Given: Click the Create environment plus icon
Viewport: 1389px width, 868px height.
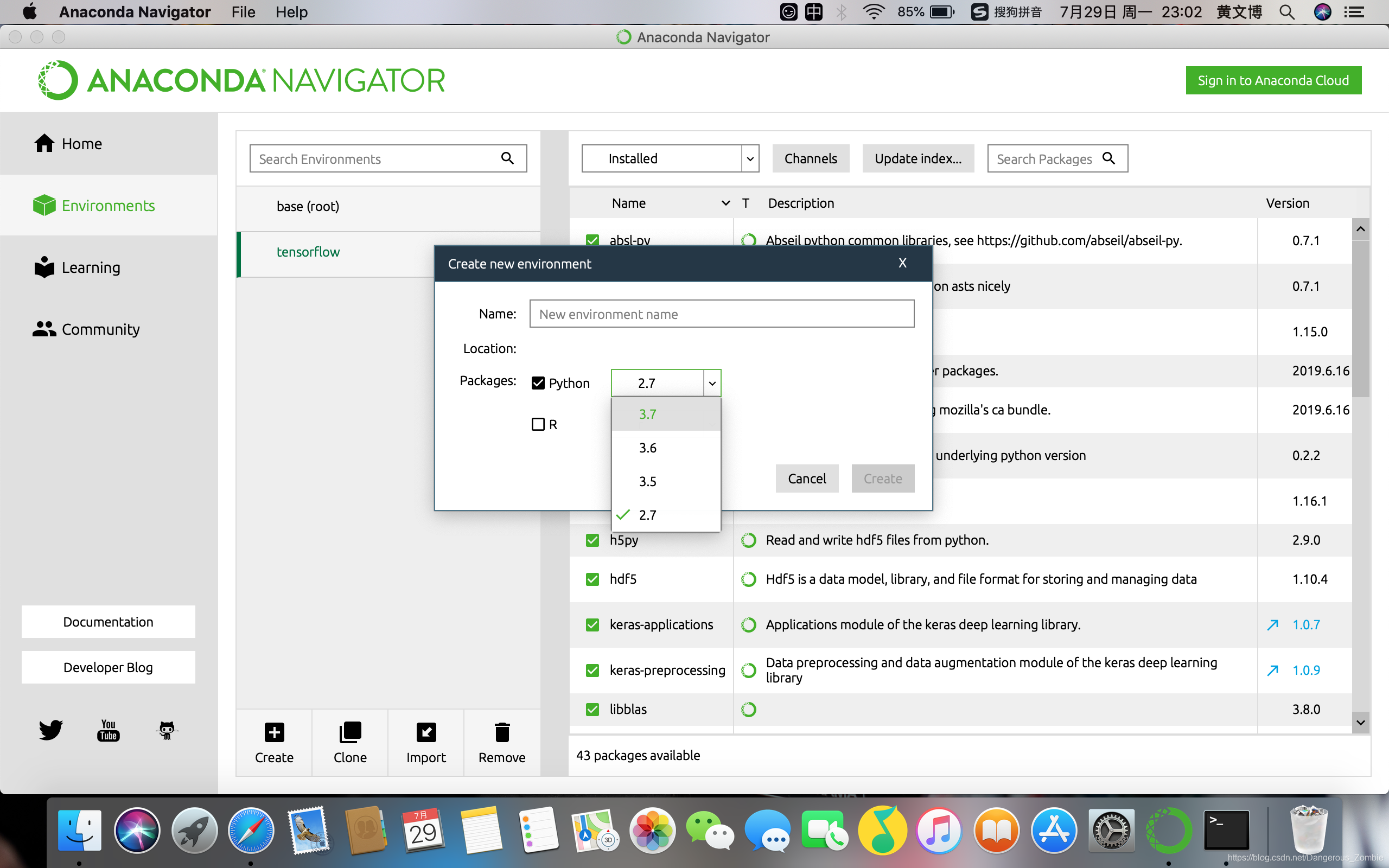Looking at the screenshot, I should click(x=275, y=732).
